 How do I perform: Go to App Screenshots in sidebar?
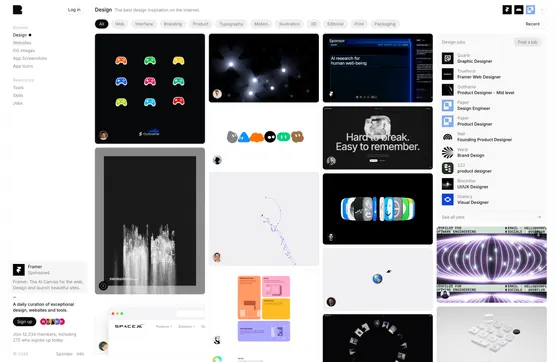tap(30, 58)
